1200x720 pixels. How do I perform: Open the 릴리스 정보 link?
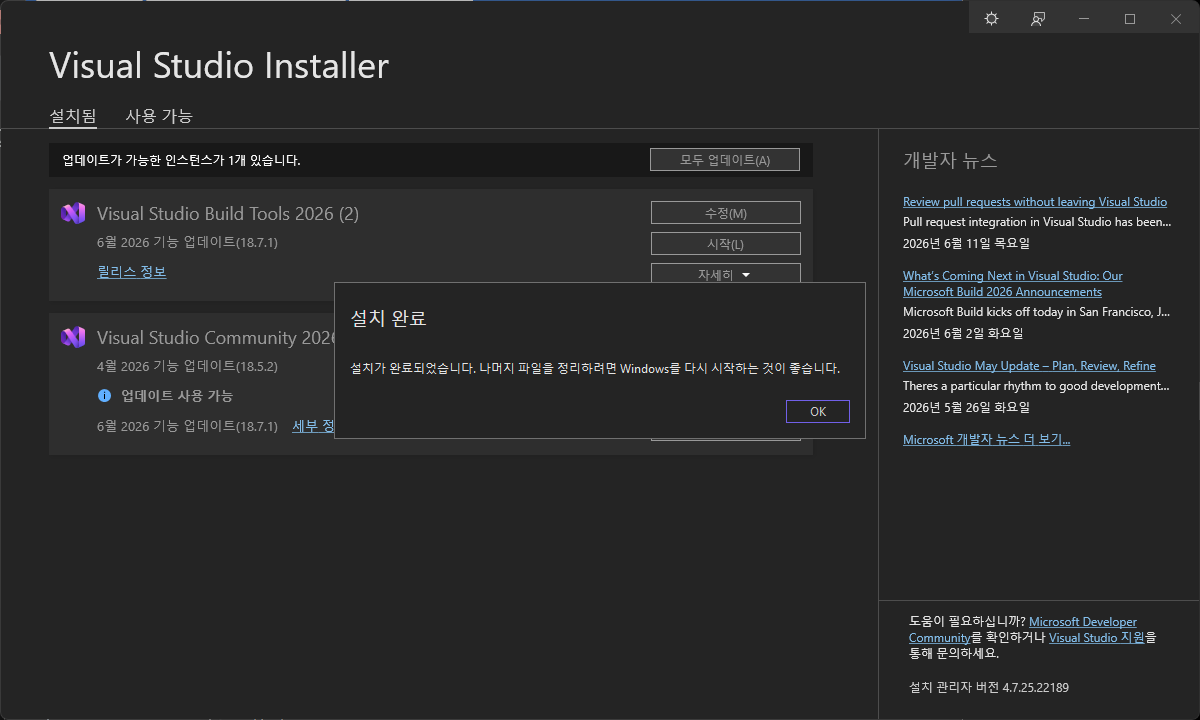tap(132, 272)
